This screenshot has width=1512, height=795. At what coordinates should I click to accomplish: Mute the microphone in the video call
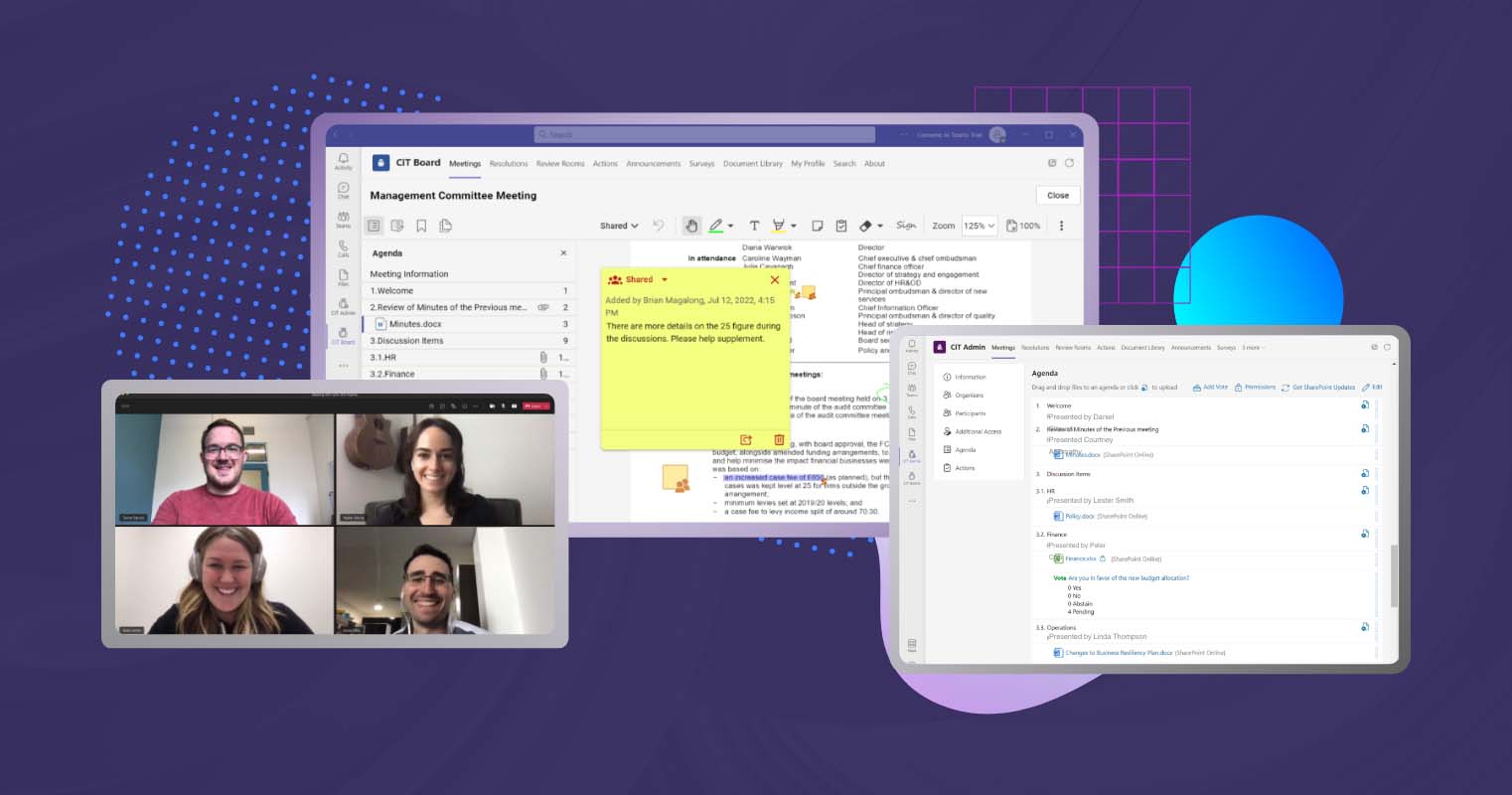coord(504,405)
